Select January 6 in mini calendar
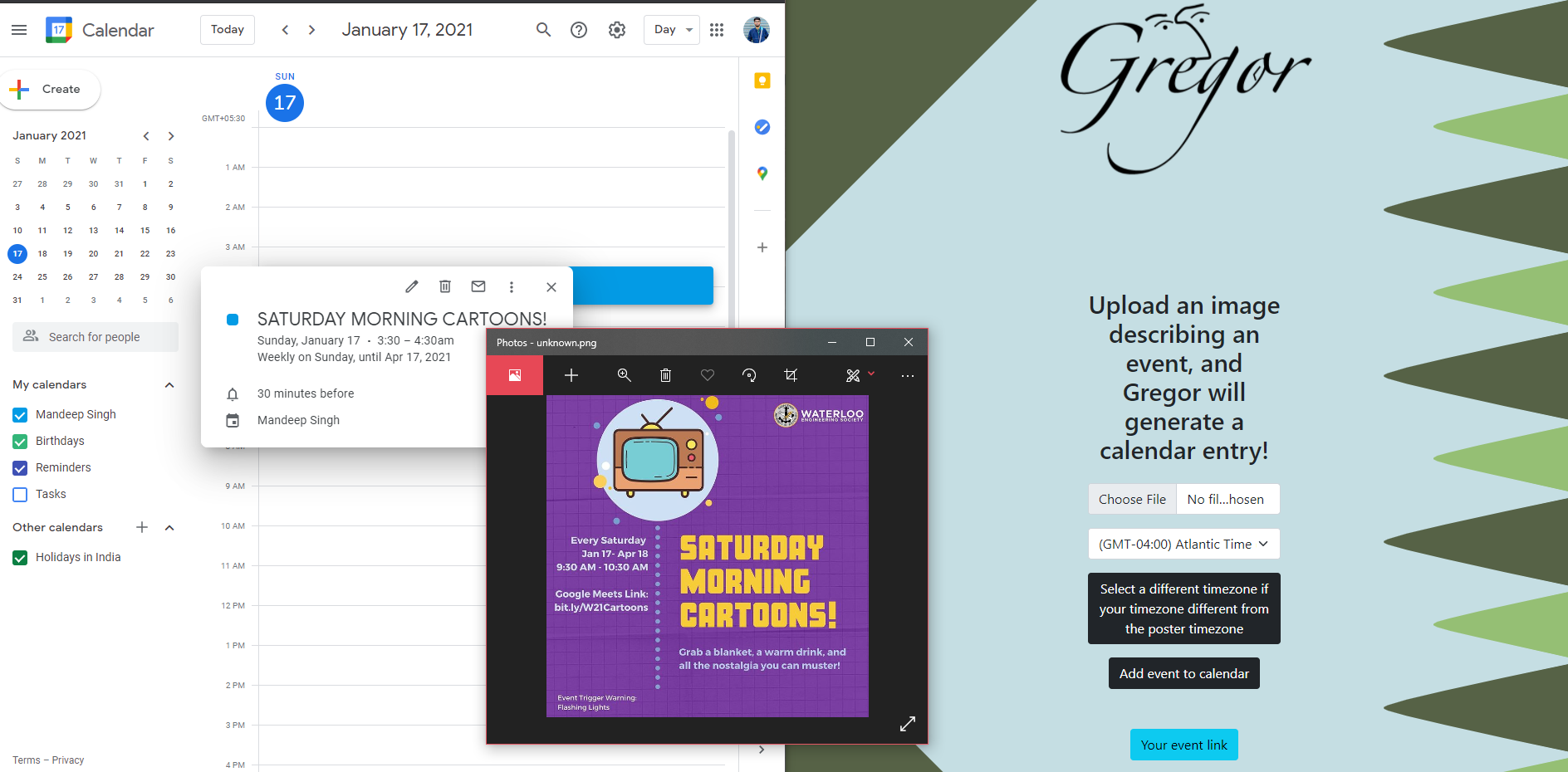The height and width of the screenshot is (772, 1568). pyautogui.click(x=94, y=208)
